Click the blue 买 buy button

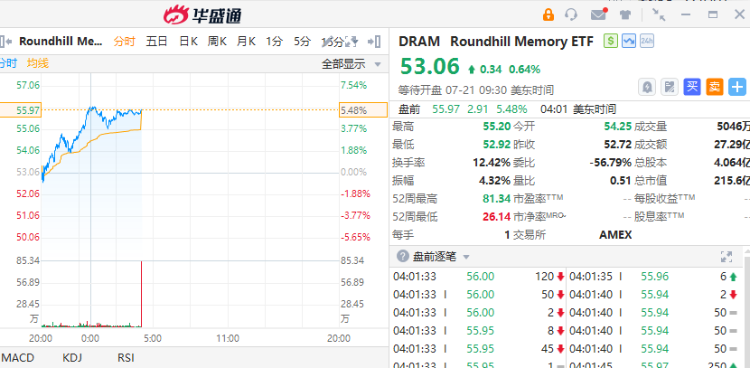(x=692, y=87)
